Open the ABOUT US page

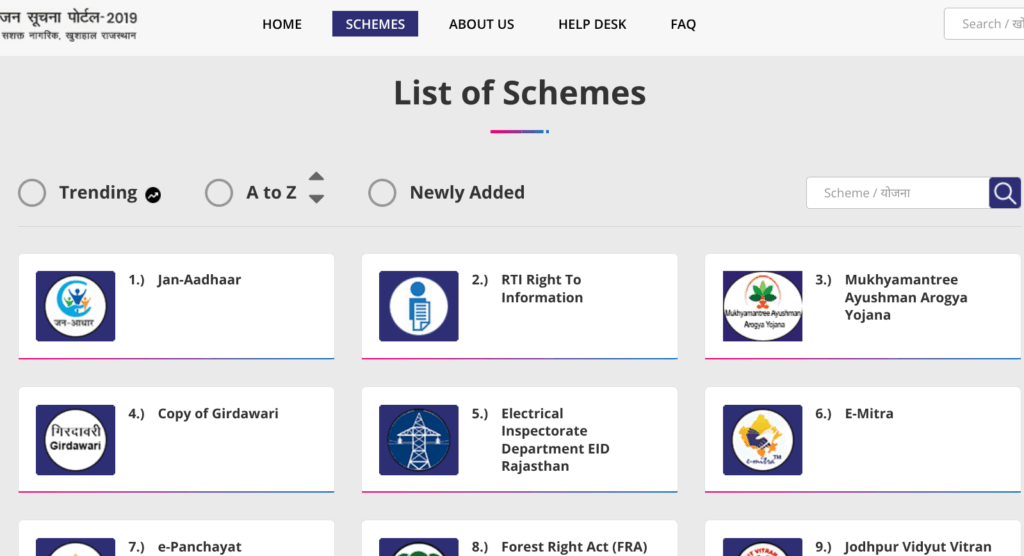click(481, 24)
